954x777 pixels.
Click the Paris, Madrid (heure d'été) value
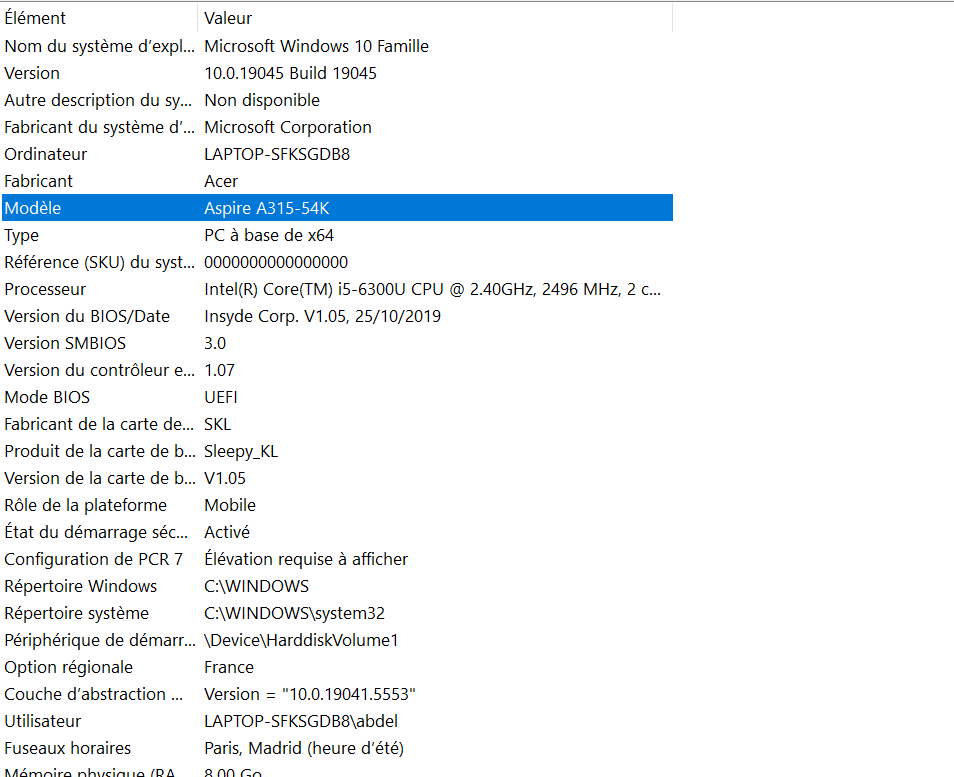tap(304, 748)
